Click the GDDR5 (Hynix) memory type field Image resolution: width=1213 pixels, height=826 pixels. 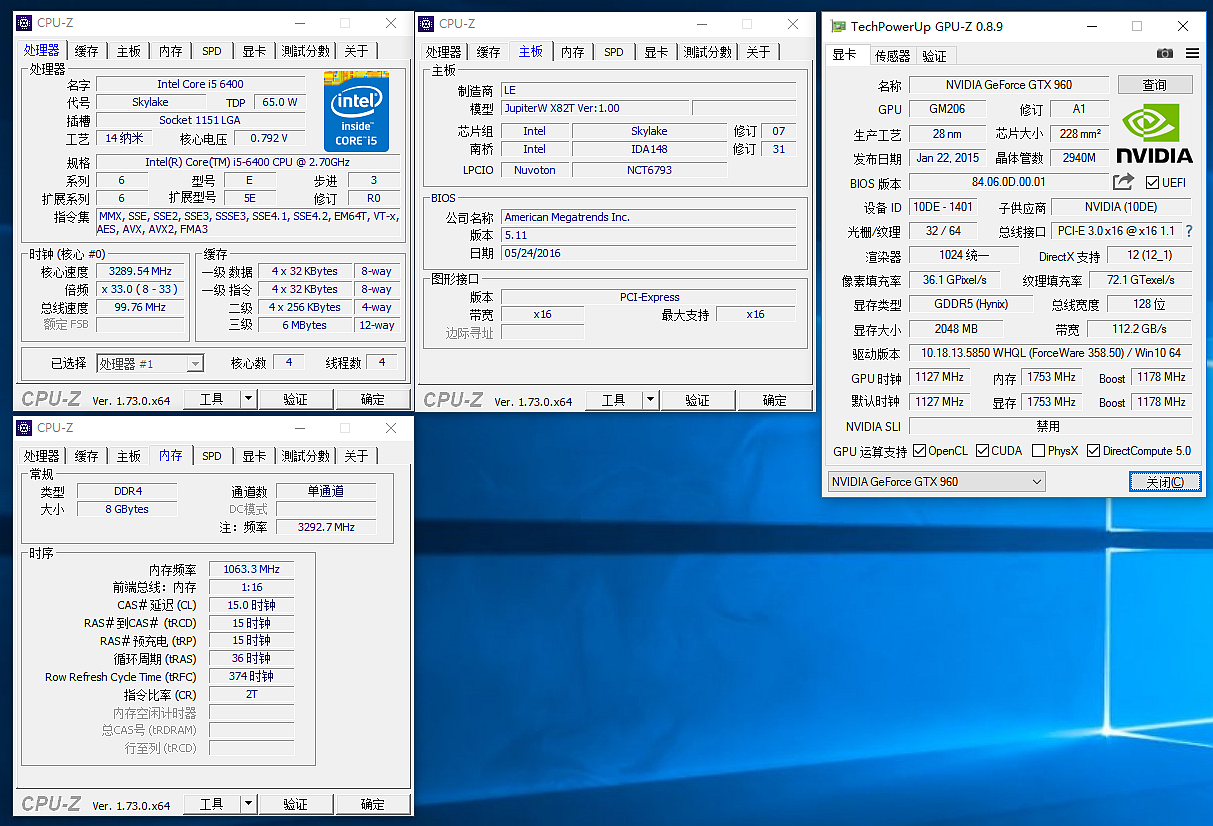click(x=971, y=304)
